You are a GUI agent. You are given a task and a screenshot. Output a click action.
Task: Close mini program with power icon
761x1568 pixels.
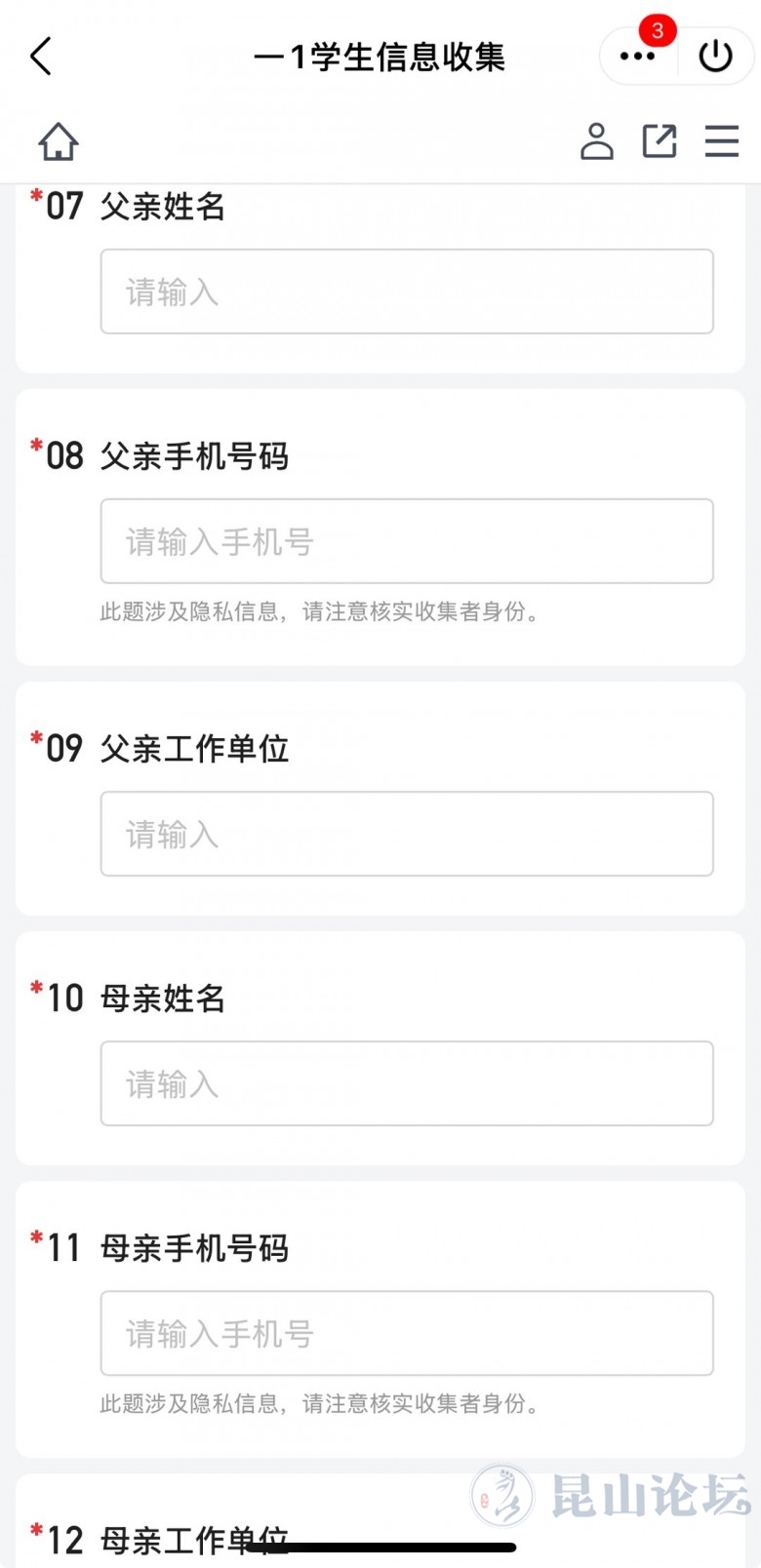click(x=715, y=57)
